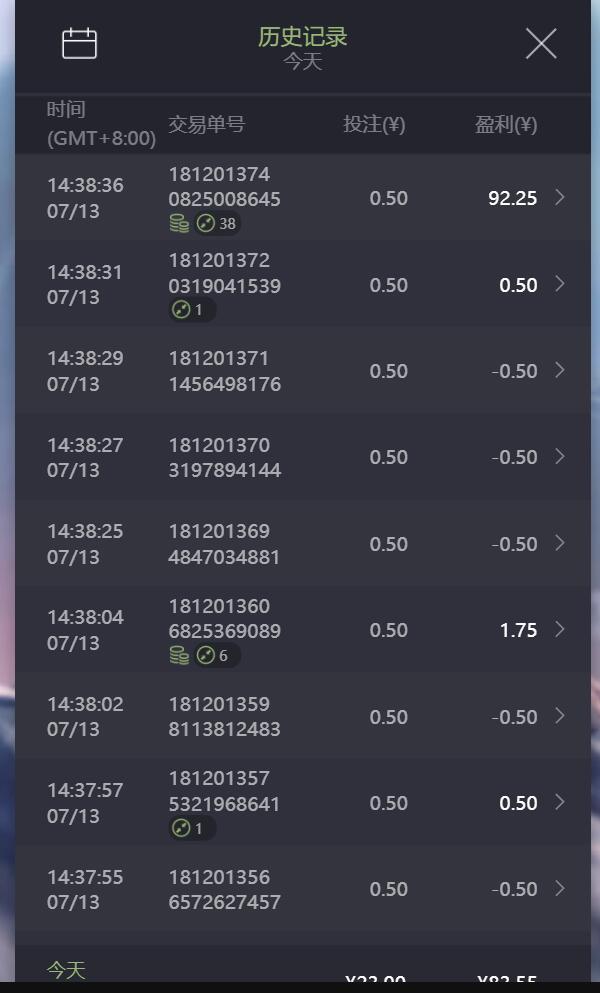Click the 今天 date filter label under title
This screenshot has height=993, width=600.
(x=302, y=61)
